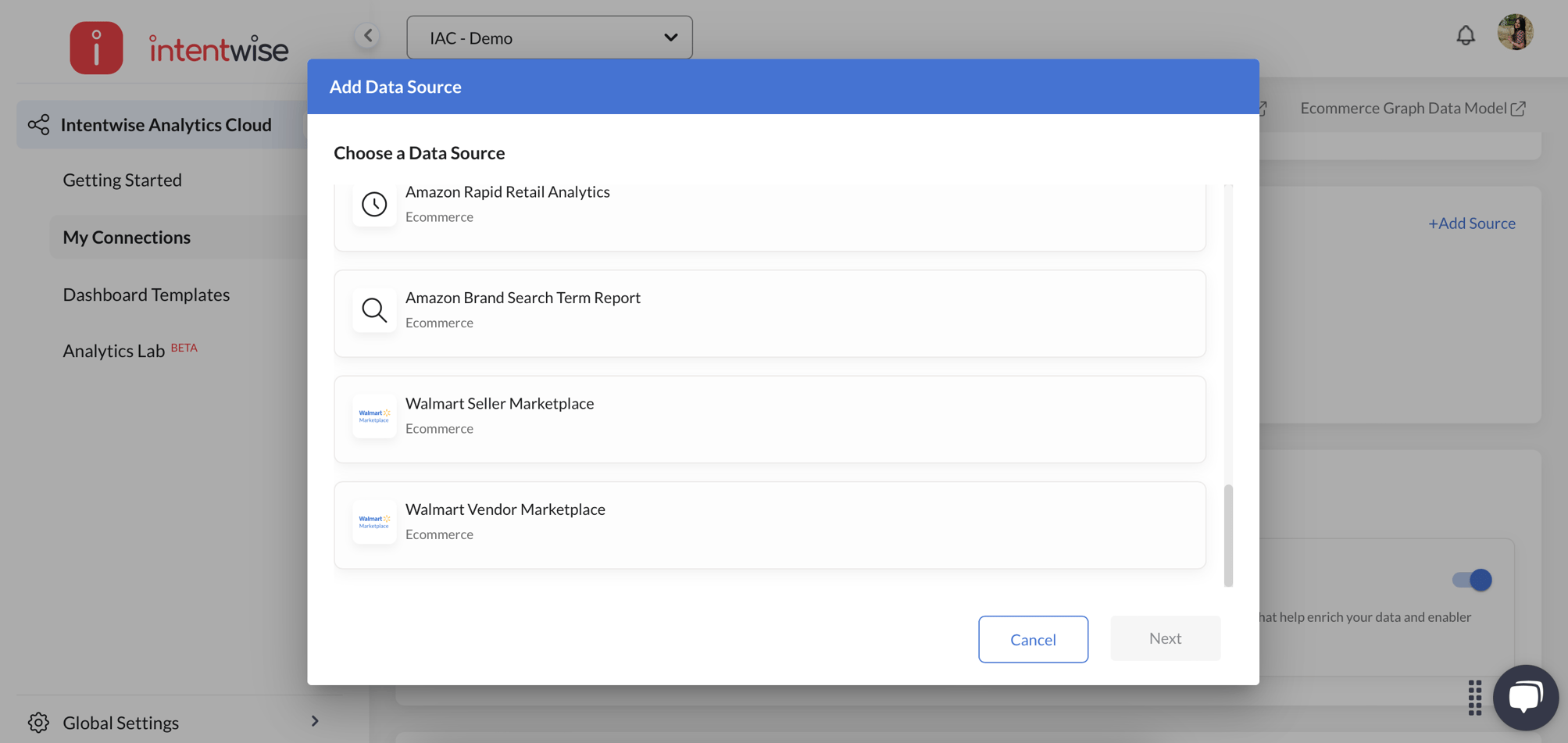Click the Global Settings gear icon
1568x743 pixels.
(x=38, y=723)
